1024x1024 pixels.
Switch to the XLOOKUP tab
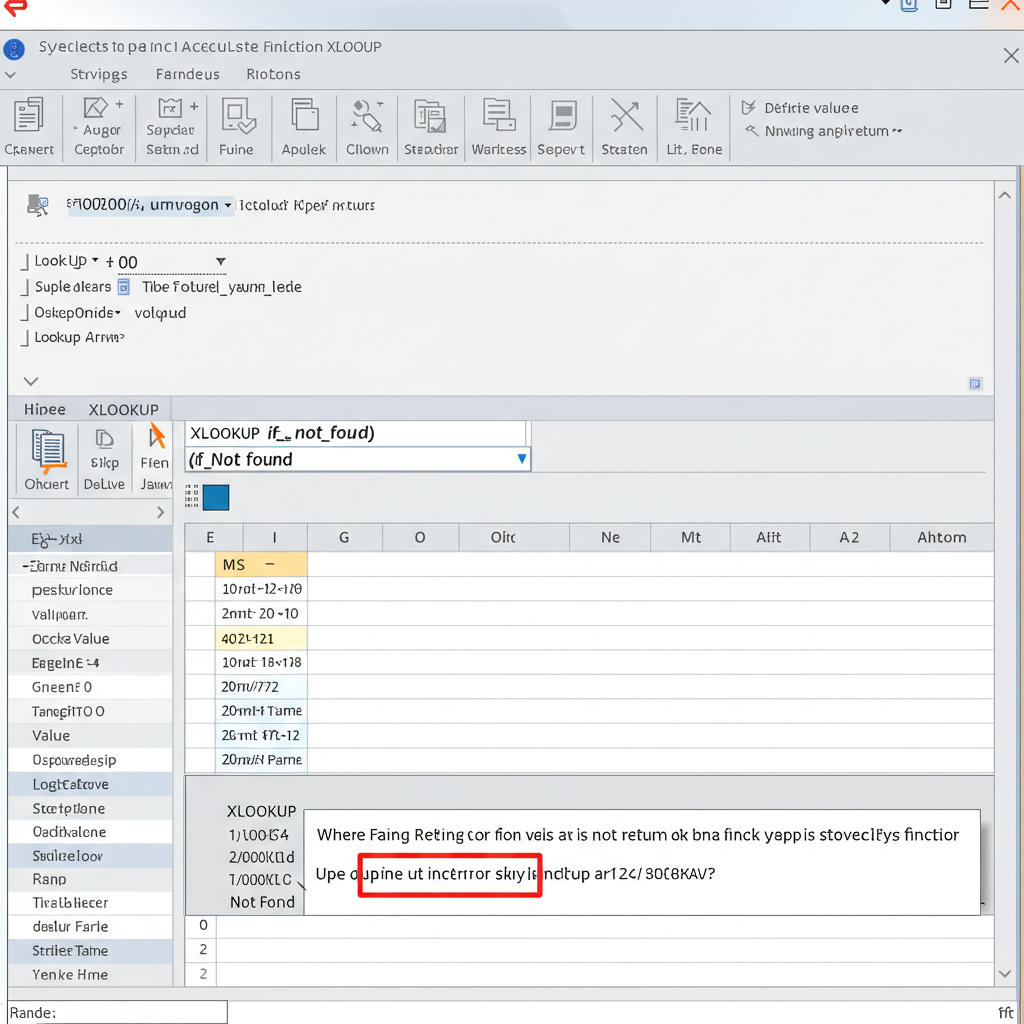(123, 409)
